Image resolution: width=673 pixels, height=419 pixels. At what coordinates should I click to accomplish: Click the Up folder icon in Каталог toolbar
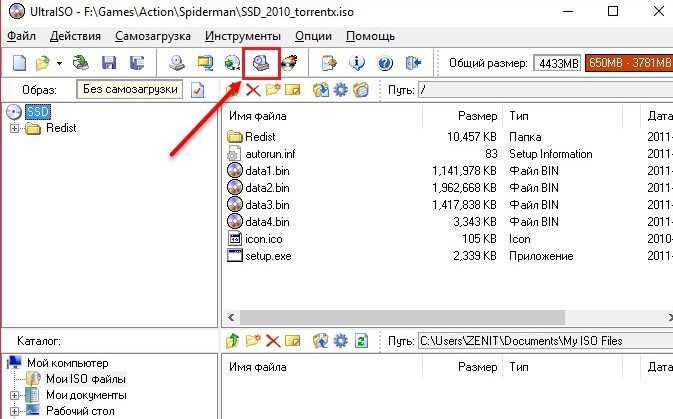coord(232,341)
